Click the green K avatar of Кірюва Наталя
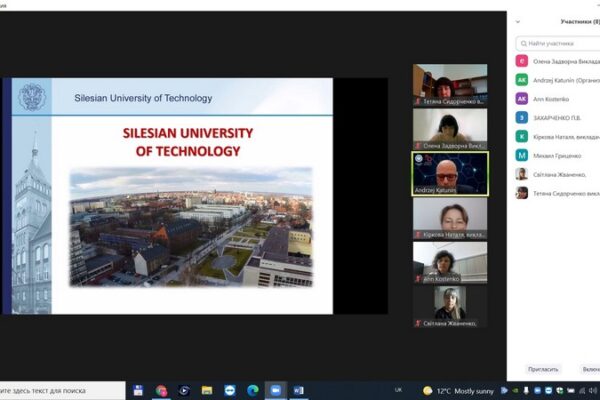The width and height of the screenshot is (600, 400). click(x=522, y=137)
